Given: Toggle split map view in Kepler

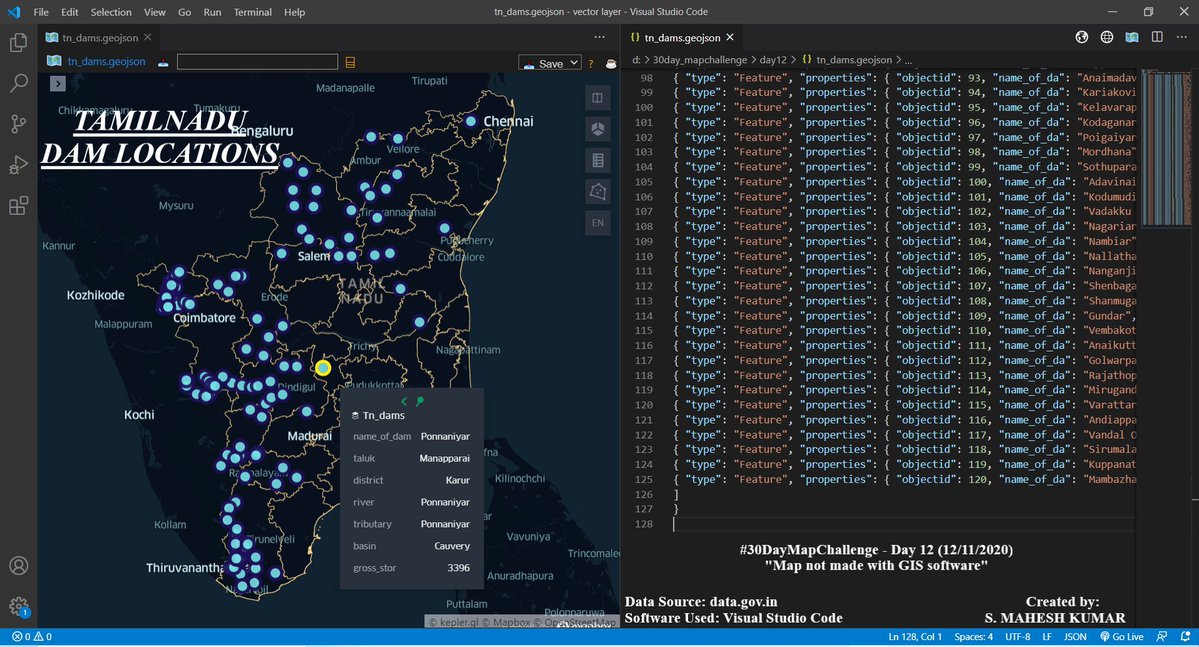Looking at the screenshot, I should (x=597, y=98).
